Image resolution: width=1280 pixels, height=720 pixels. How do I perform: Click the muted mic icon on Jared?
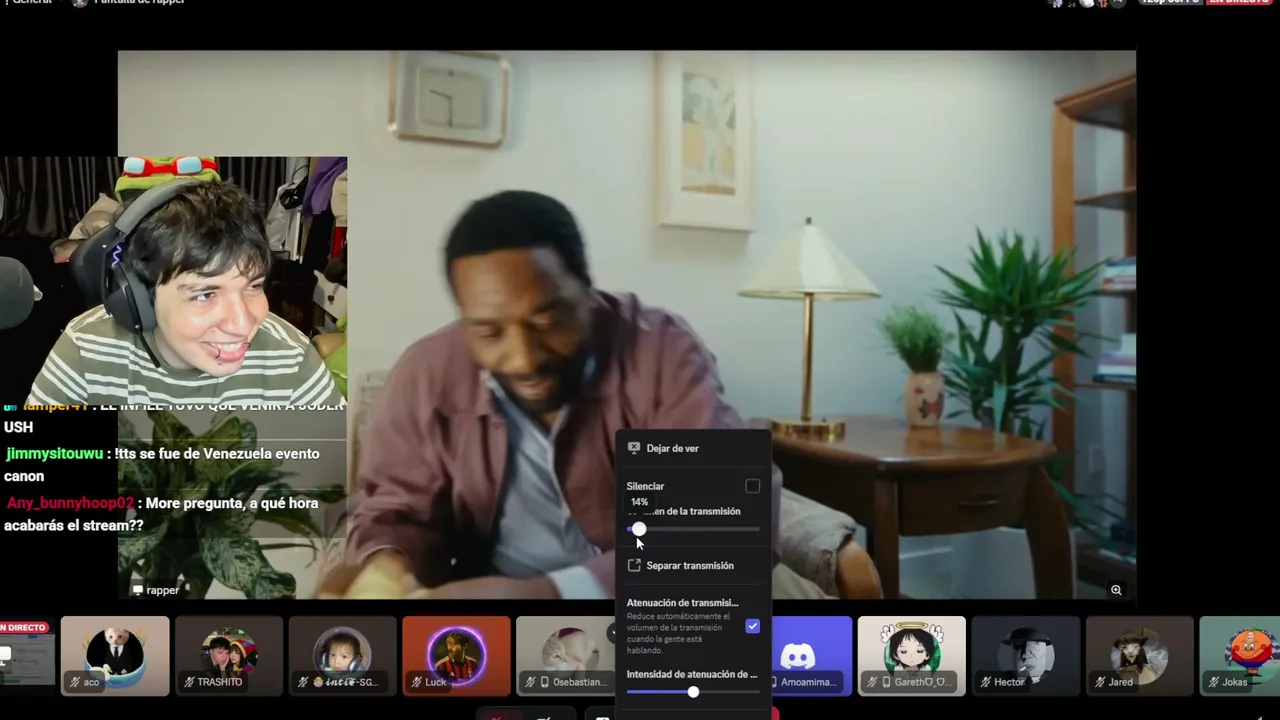(1100, 682)
